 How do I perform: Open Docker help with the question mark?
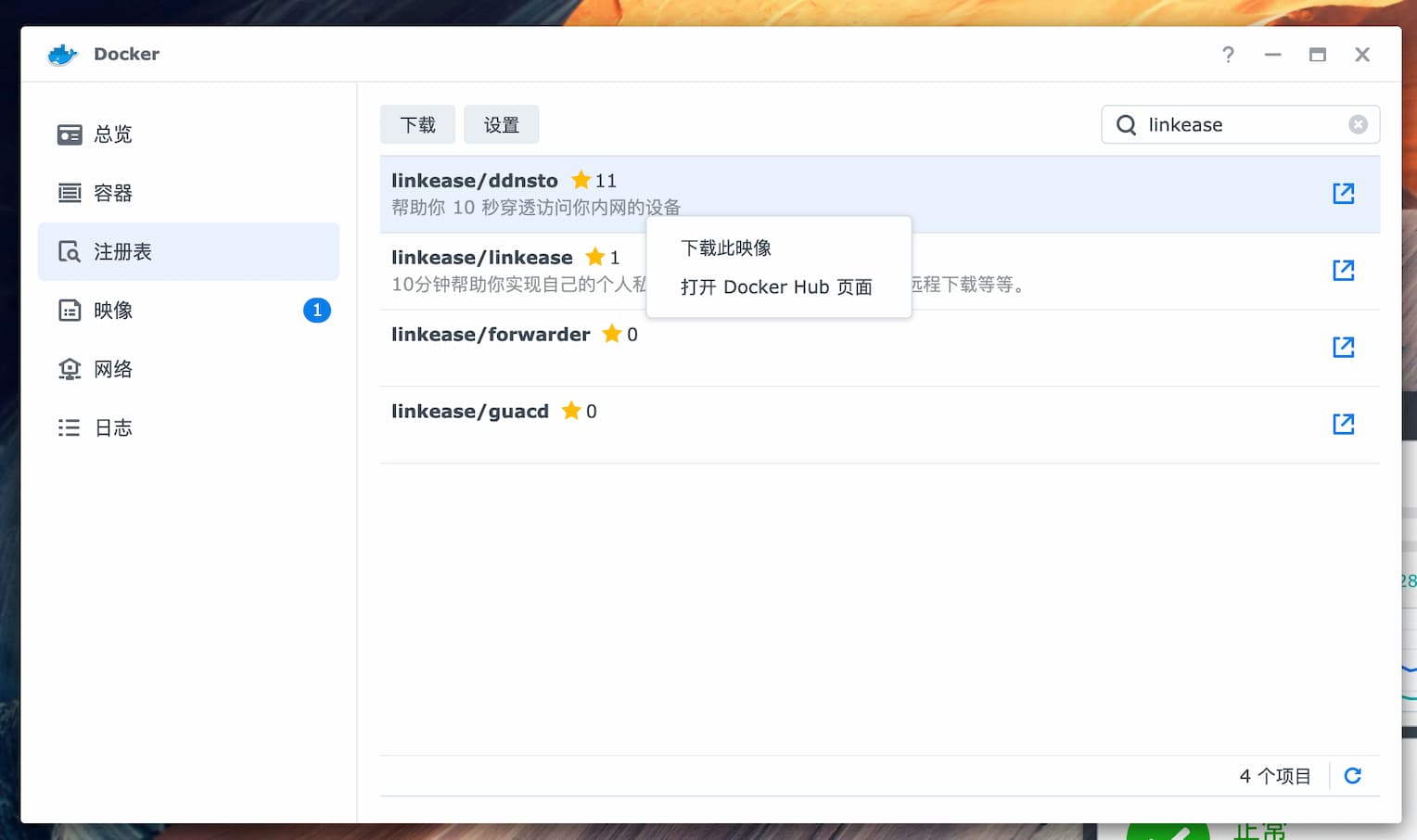coord(1228,55)
